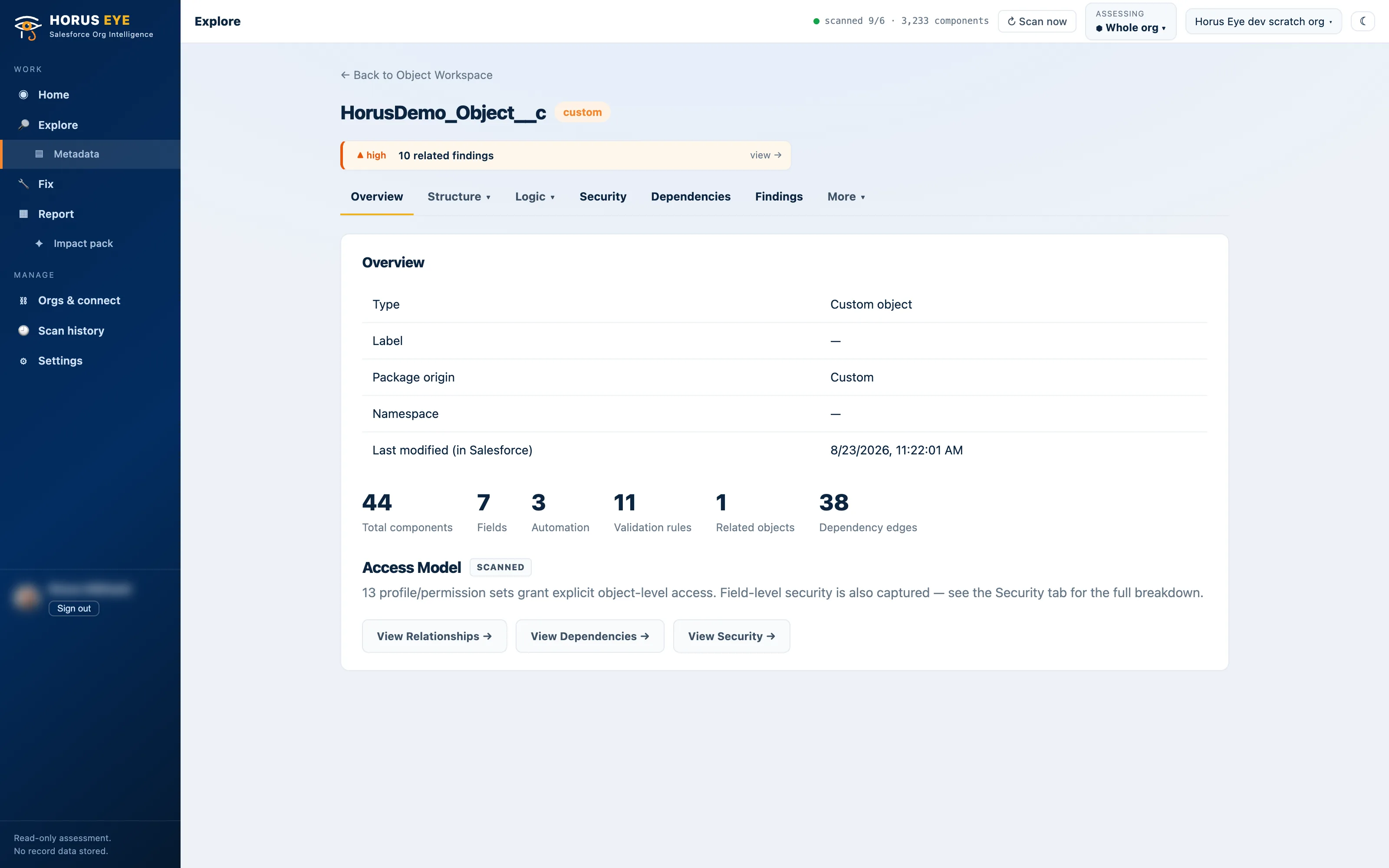Switch to the Security tab

tap(602, 197)
